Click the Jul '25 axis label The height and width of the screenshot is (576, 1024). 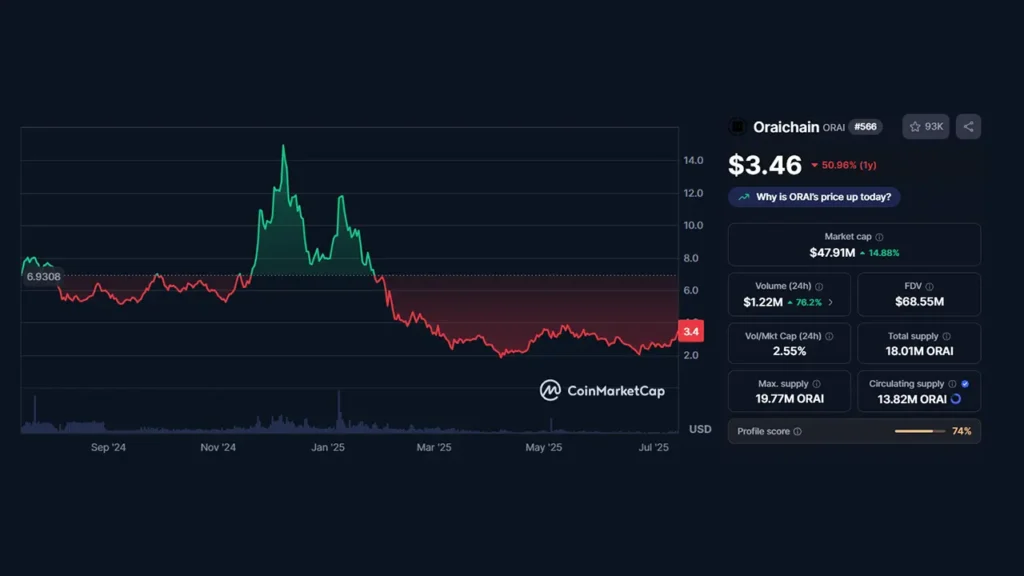653,447
